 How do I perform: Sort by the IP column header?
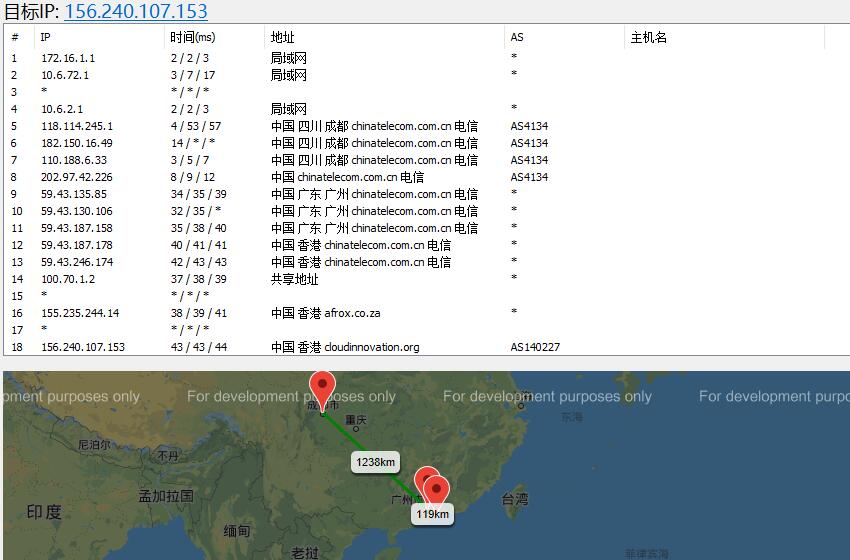pyautogui.click(x=46, y=38)
